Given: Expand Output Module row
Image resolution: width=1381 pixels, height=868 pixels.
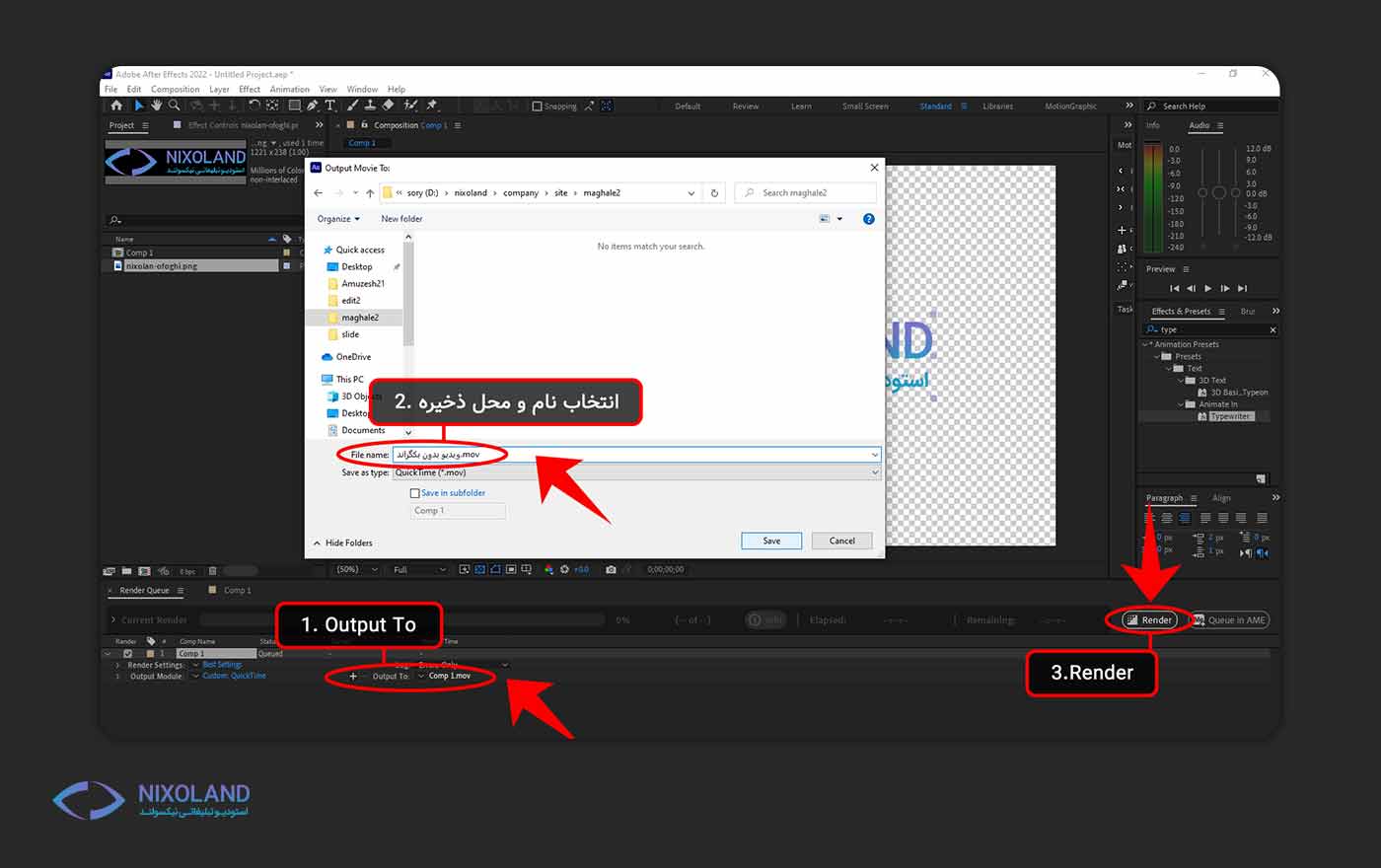Looking at the screenshot, I should tap(117, 677).
